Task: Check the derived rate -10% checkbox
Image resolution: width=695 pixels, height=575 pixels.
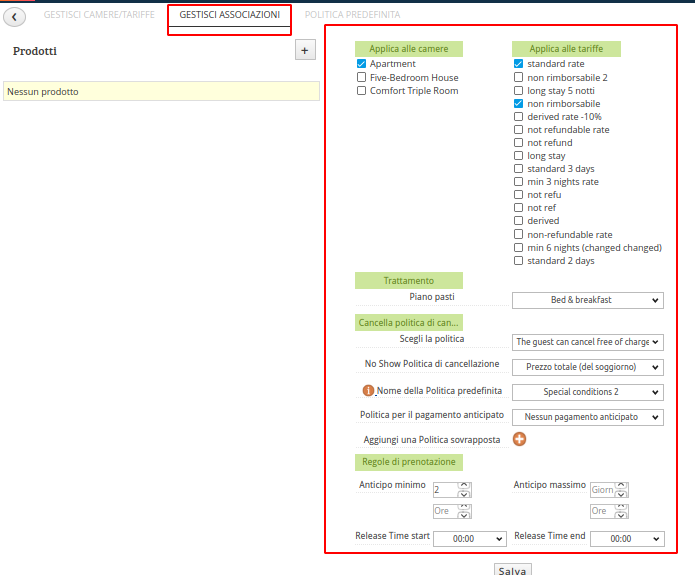Action: tap(518, 117)
